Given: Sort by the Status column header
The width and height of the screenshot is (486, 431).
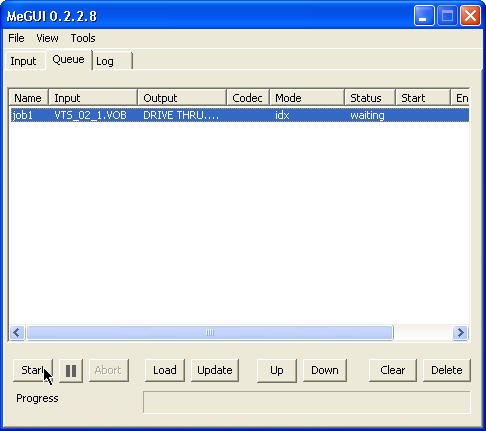Looking at the screenshot, I should pyautogui.click(x=370, y=98).
